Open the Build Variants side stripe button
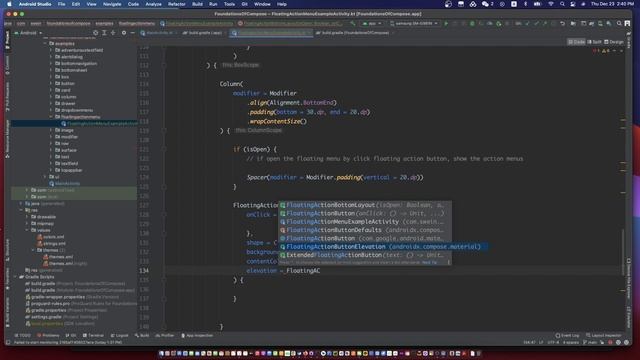The width and height of the screenshot is (640, 360). [7, 312]
